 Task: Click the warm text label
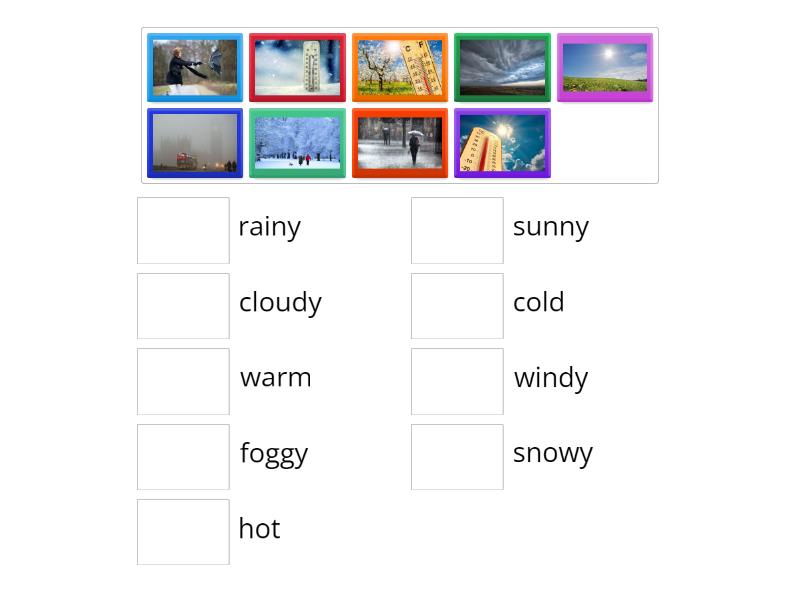point(275,377)
